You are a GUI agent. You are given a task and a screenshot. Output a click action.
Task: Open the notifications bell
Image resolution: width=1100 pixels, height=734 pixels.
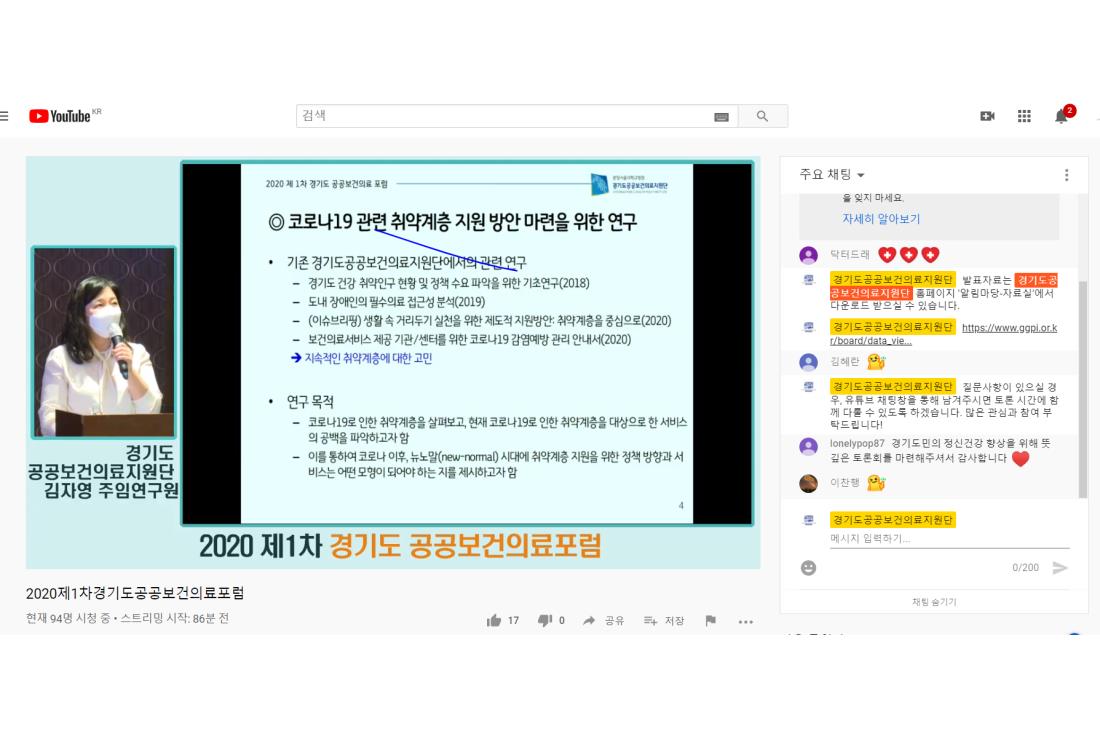[x=1061, y=116]
